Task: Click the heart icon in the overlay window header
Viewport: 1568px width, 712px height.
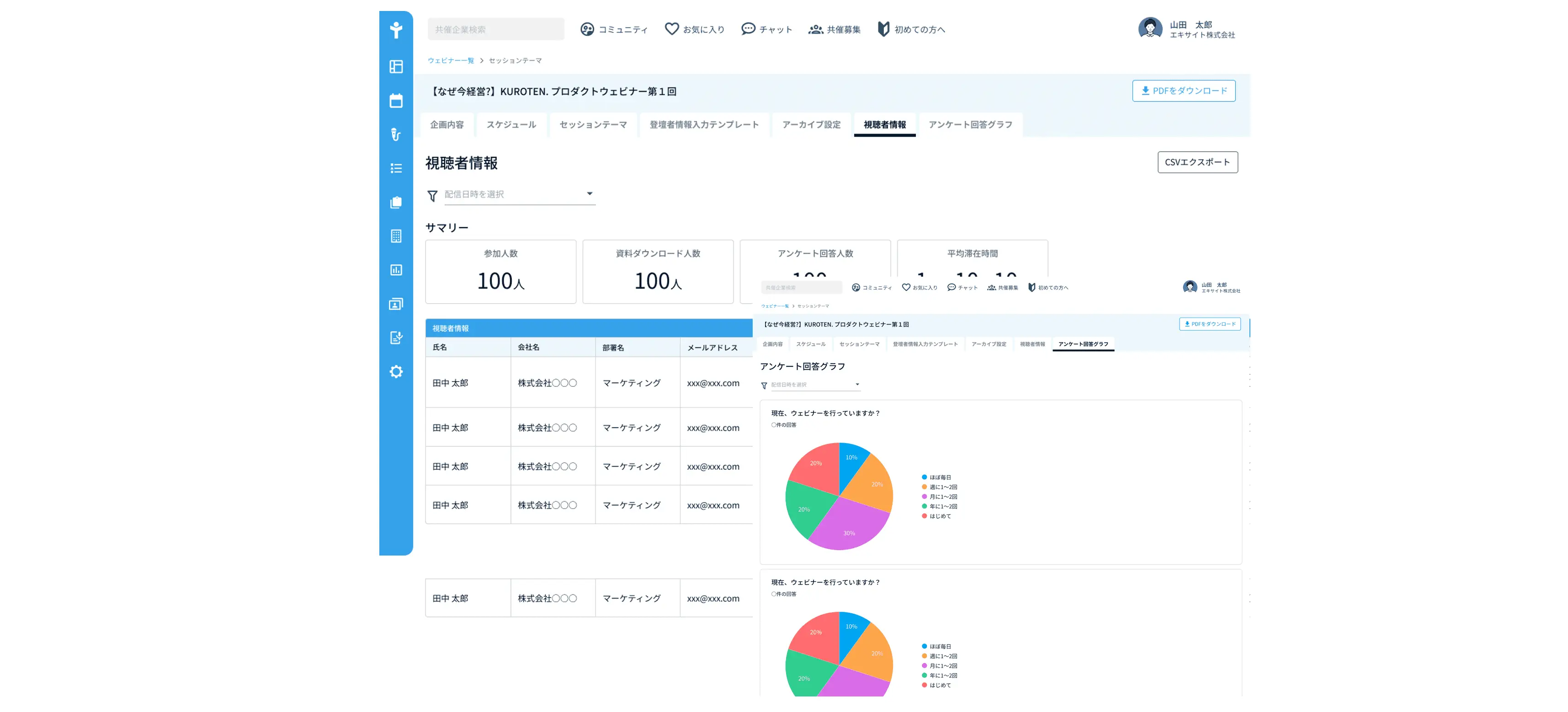Action: point(906,287)
